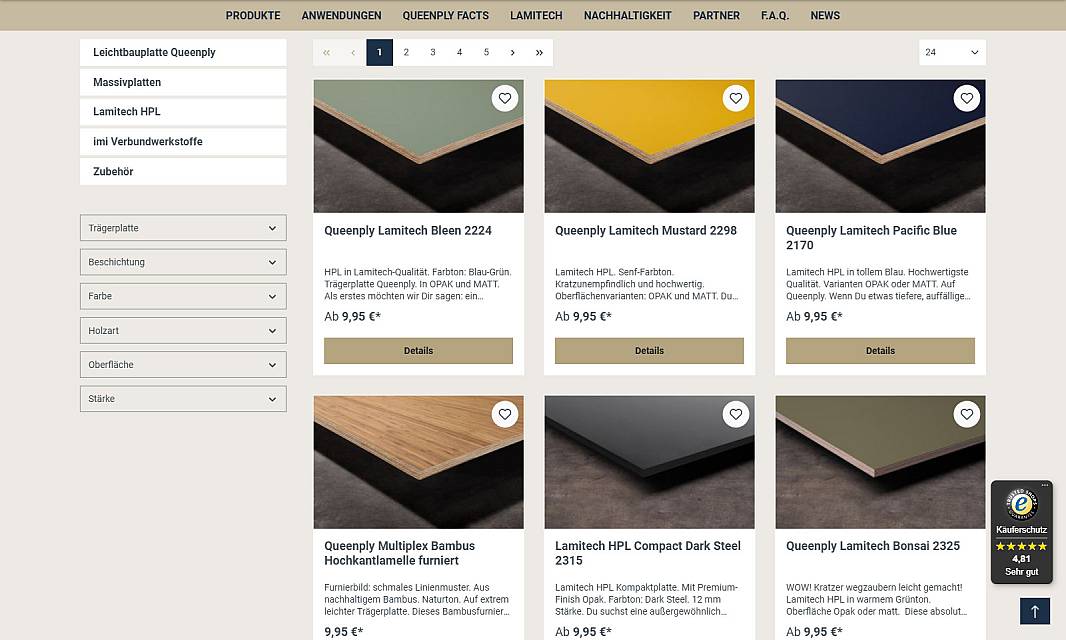Expand the Farbe filter
Screen dimensions: 1066x640
point(183,296)
